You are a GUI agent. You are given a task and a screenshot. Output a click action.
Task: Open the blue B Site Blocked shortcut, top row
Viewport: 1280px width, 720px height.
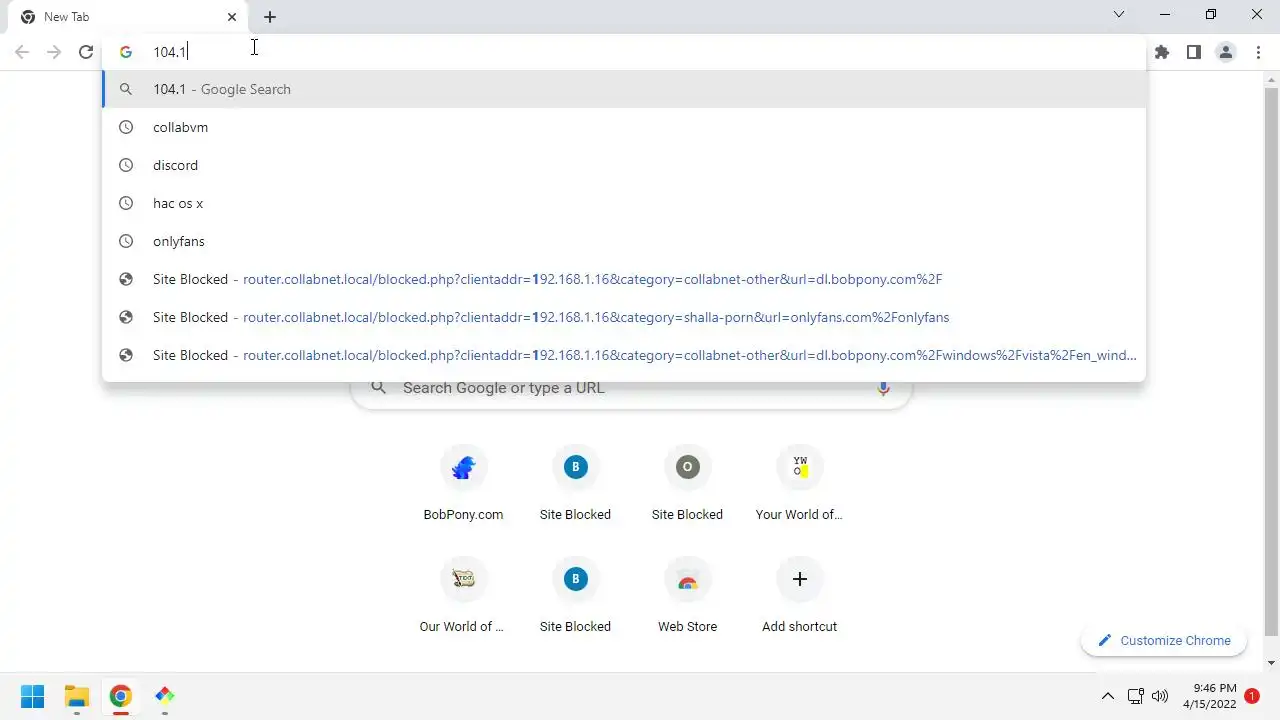click(575, 485)
